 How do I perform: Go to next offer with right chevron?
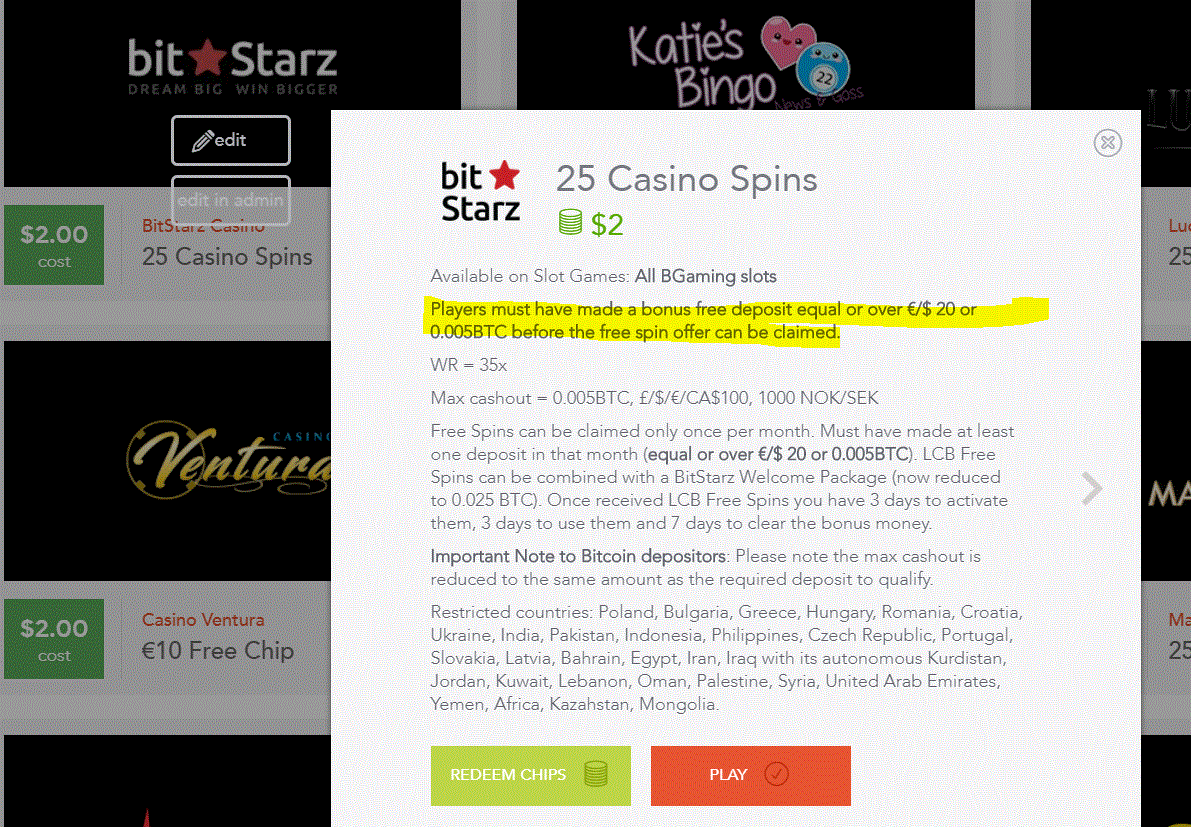point(1092,488)
